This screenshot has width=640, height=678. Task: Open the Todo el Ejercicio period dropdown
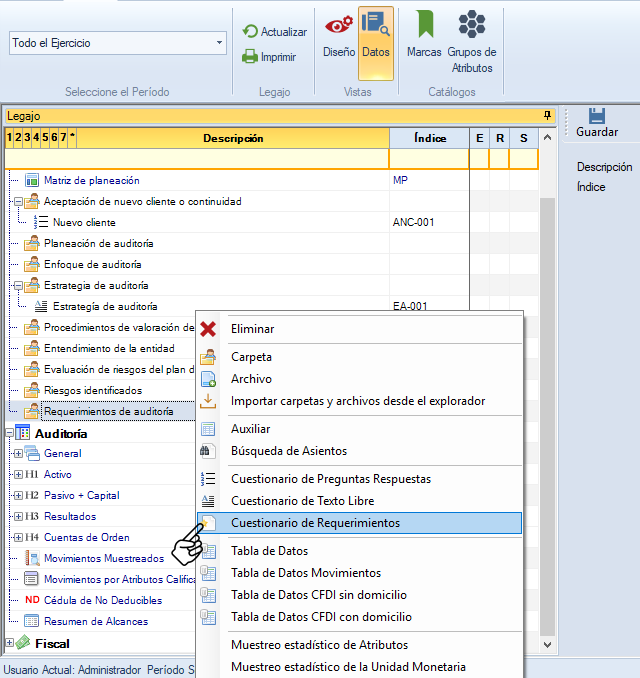[x=218, y=44]
